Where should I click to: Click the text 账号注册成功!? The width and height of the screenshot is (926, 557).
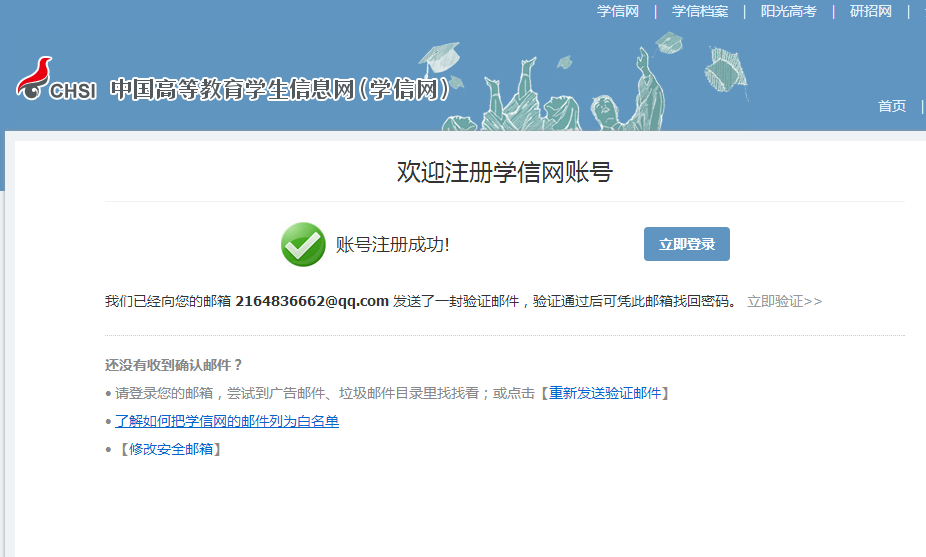(393, 245)
